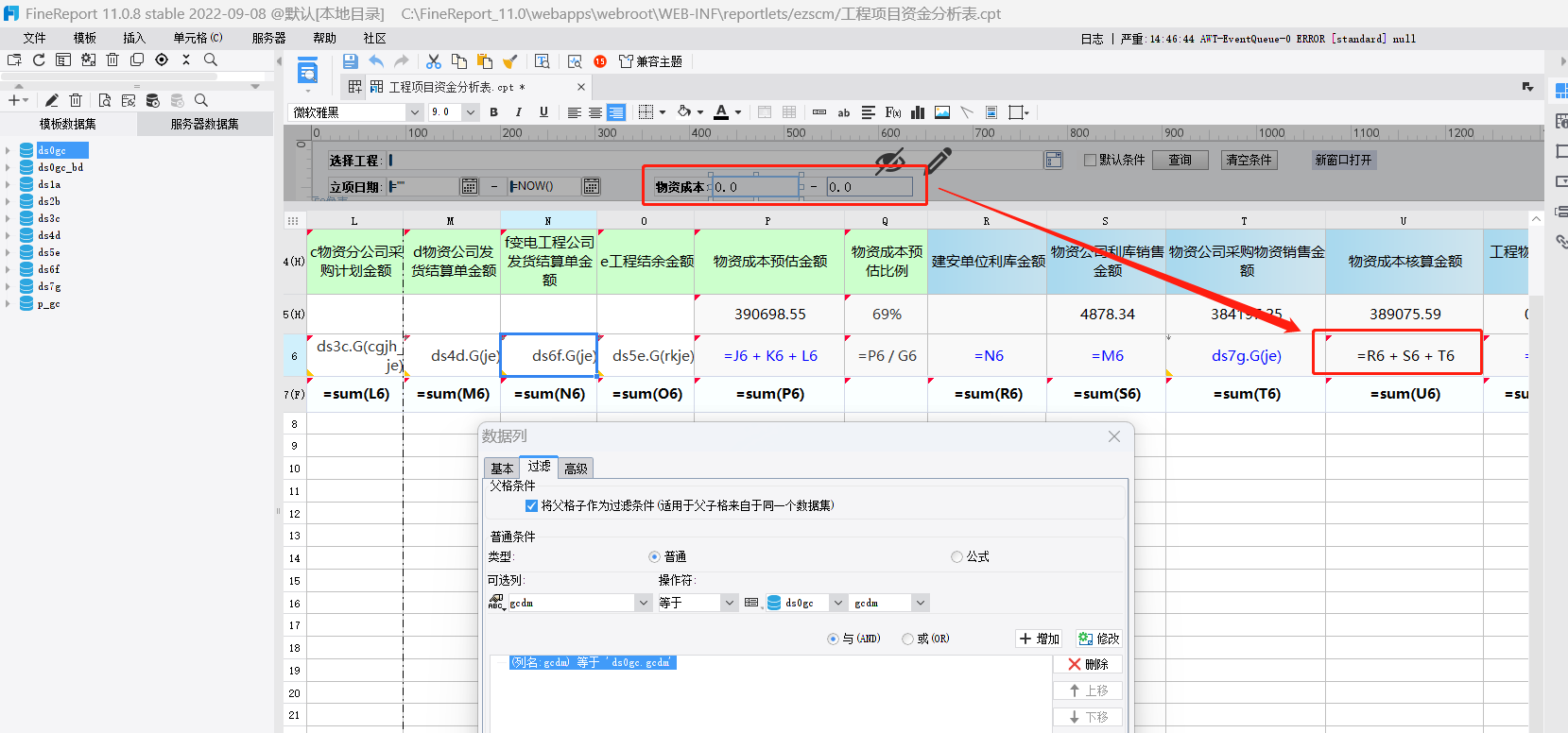Open calendar picker for 立项日期 start
Screen dimensions: 1568x733
click(x=469, y=186)
